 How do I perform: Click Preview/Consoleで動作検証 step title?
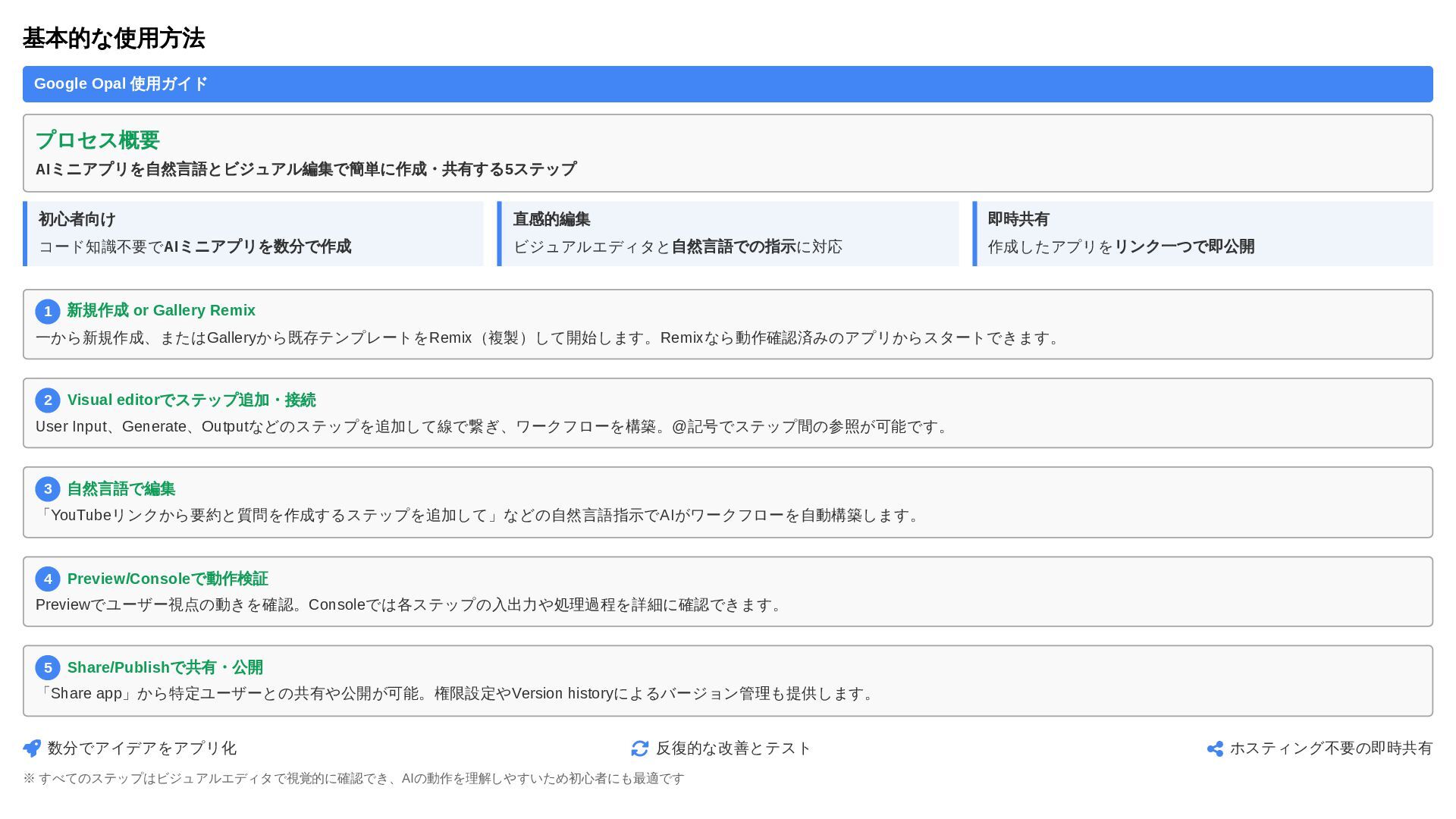168,579
